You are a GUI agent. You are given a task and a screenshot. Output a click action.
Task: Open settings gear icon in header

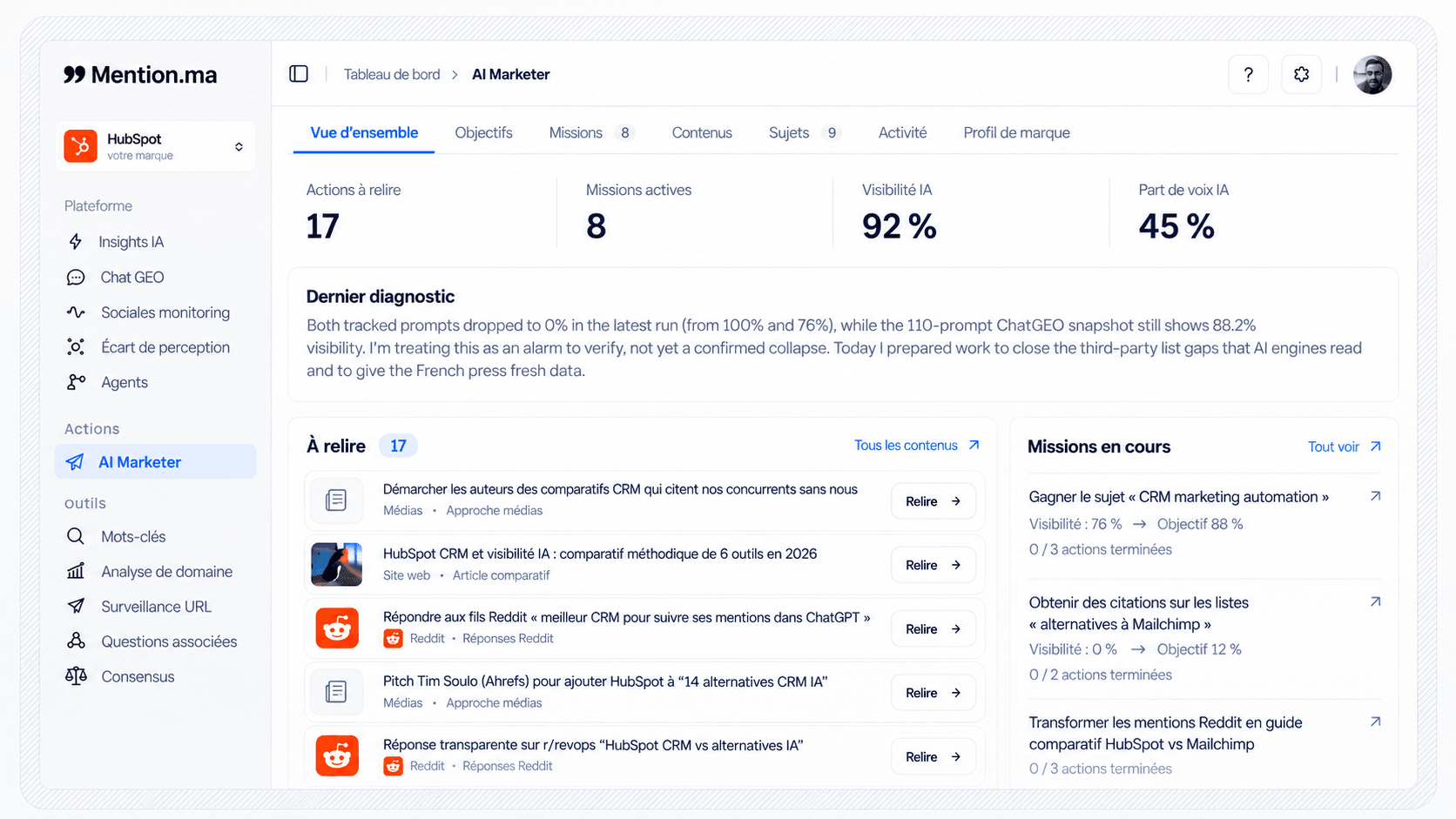(x=1301, y=75)
